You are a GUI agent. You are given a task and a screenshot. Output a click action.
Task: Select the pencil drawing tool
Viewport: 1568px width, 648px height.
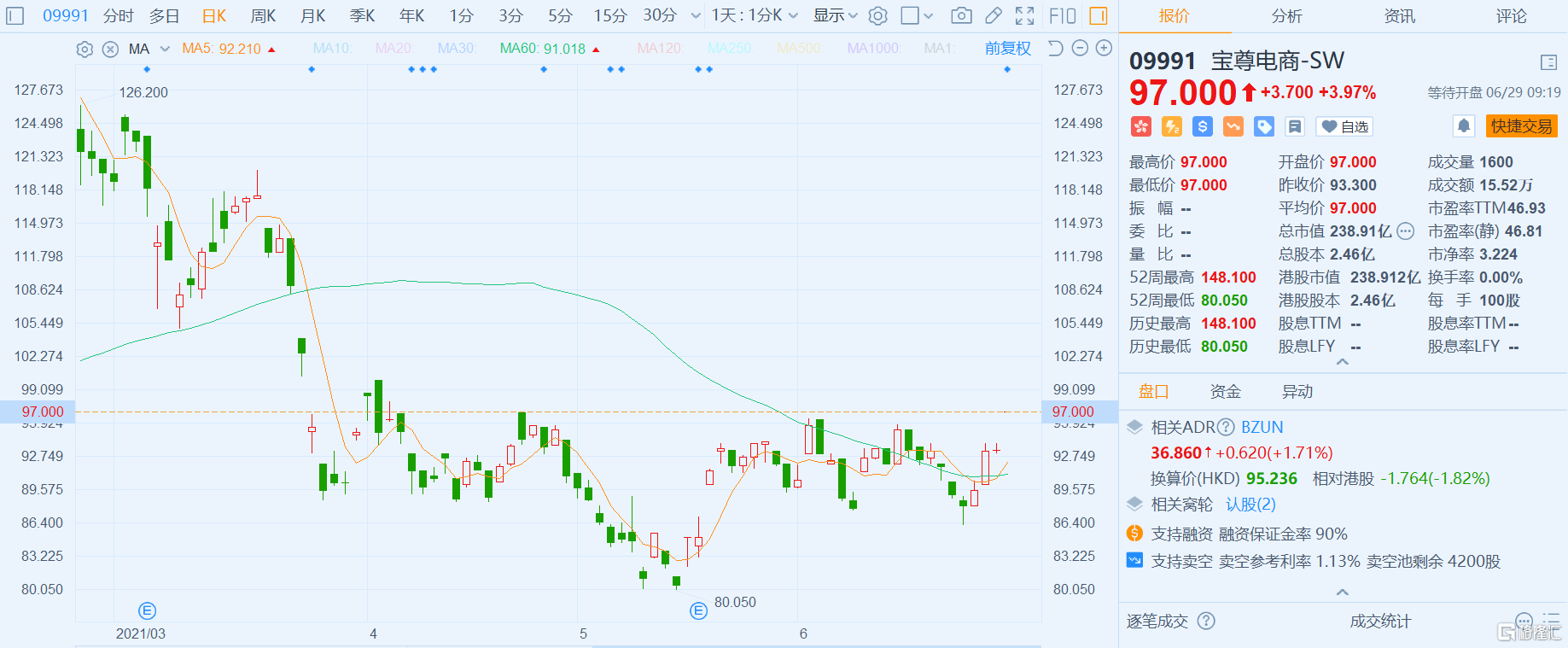point(994,15)
